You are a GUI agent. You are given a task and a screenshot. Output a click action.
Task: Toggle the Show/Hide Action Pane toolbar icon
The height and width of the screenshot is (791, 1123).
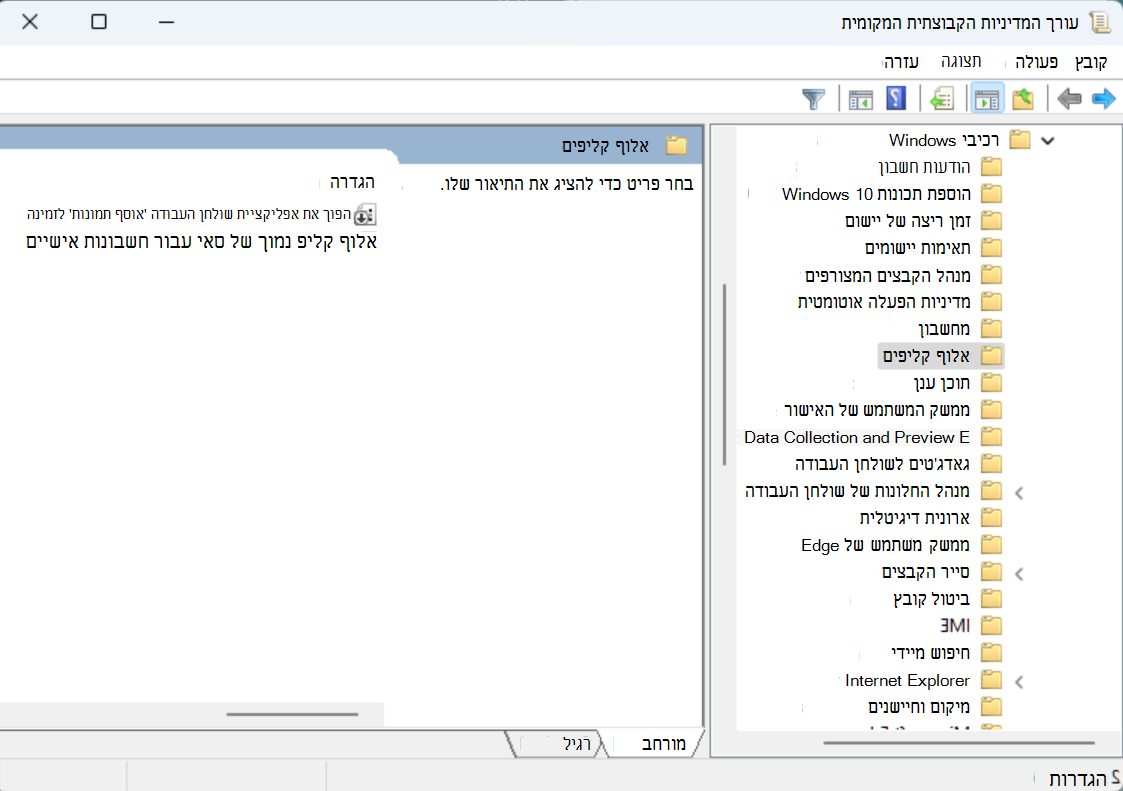(860, 99)
